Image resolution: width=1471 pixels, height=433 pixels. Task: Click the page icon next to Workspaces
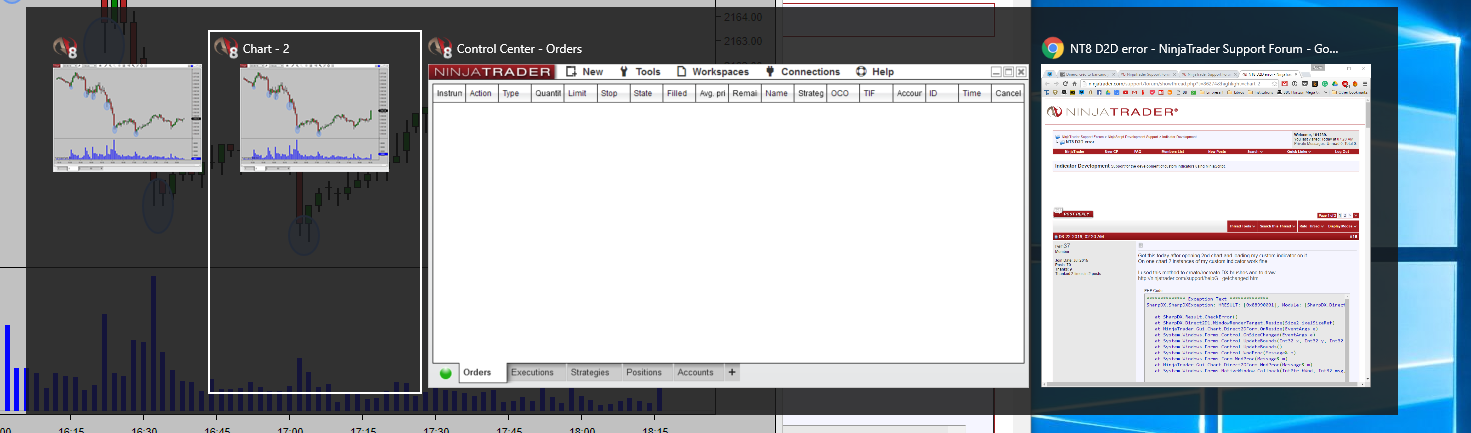coord(681,72)
